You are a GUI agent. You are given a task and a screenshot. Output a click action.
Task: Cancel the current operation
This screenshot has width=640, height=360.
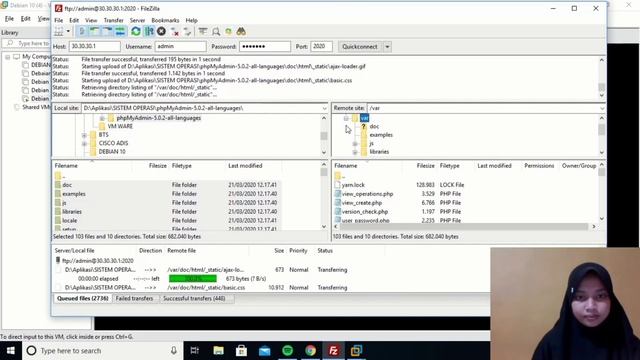(162, 31)
